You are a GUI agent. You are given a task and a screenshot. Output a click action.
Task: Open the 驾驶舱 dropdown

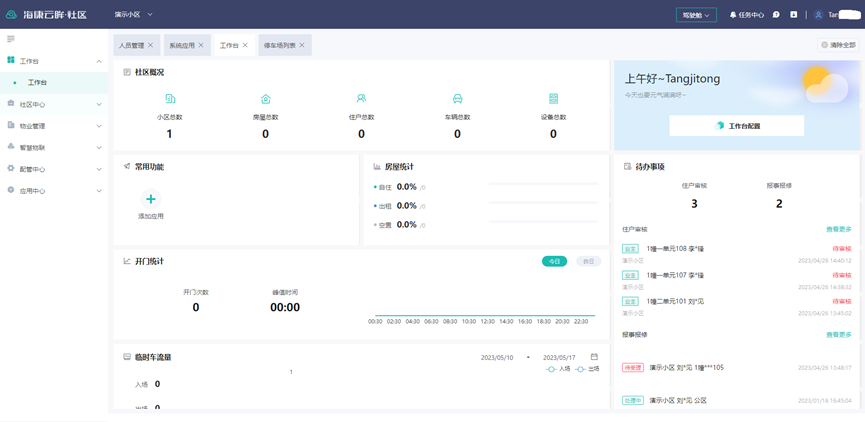click(x=696, y=15)
